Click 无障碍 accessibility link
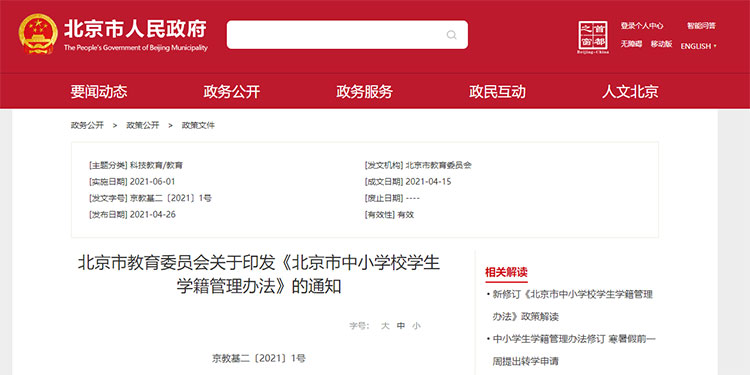Viewport: 750px width, 375px height. (x=631, y=44)
